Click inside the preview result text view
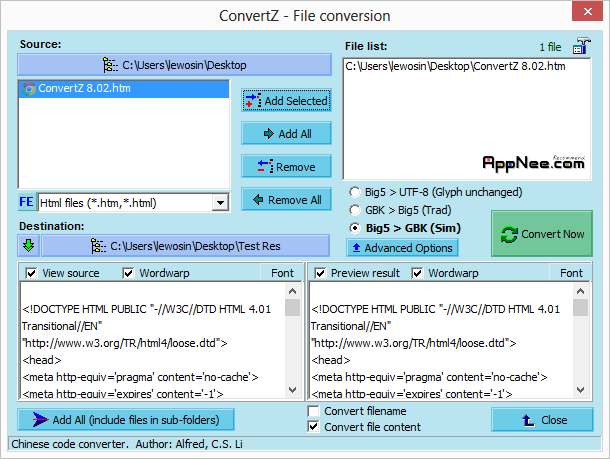 tap(441, 340)
